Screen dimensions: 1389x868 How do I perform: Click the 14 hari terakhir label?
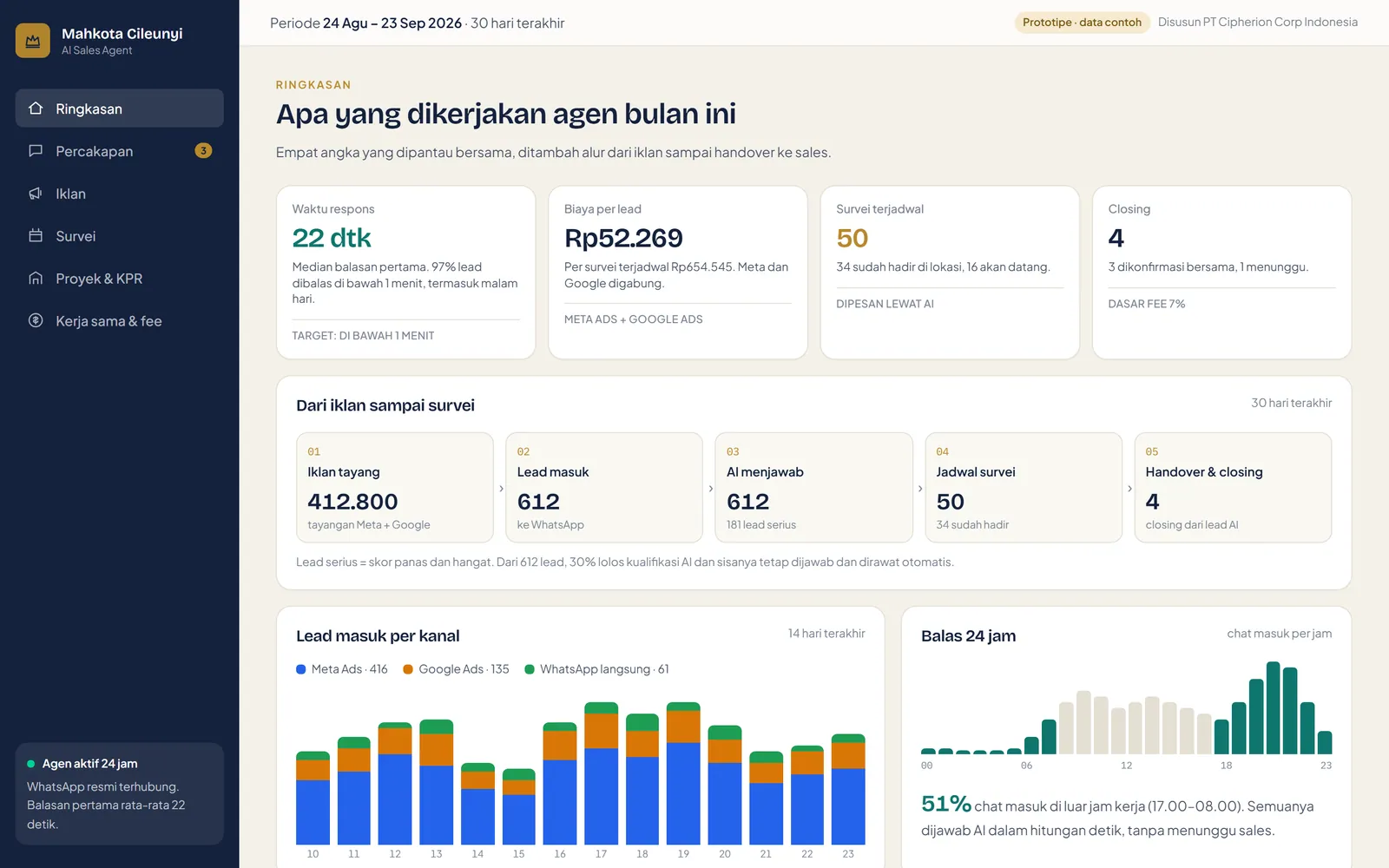click(x=826, y=634)
